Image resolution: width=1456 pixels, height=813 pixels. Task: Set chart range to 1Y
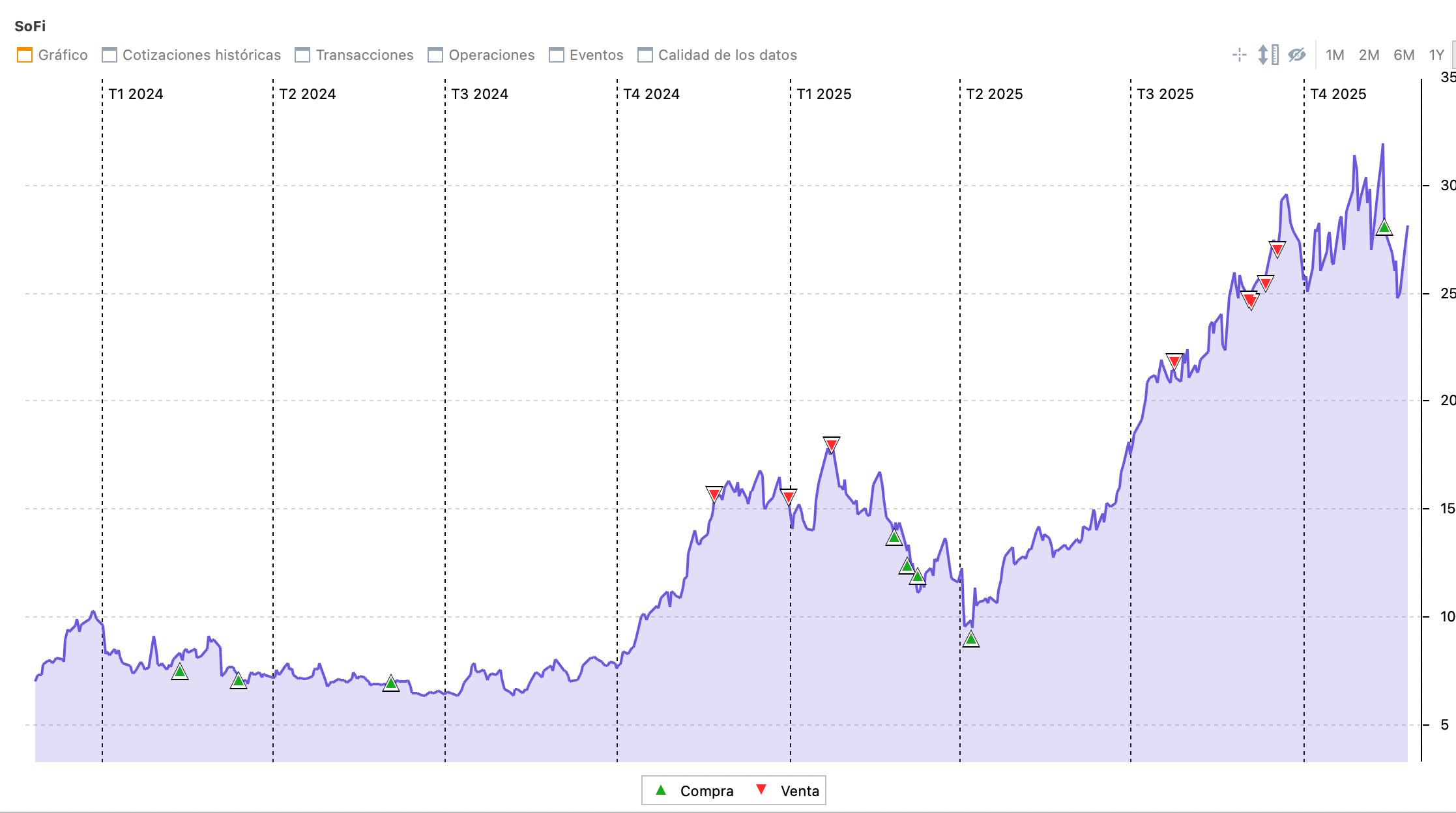[1436, 55]
